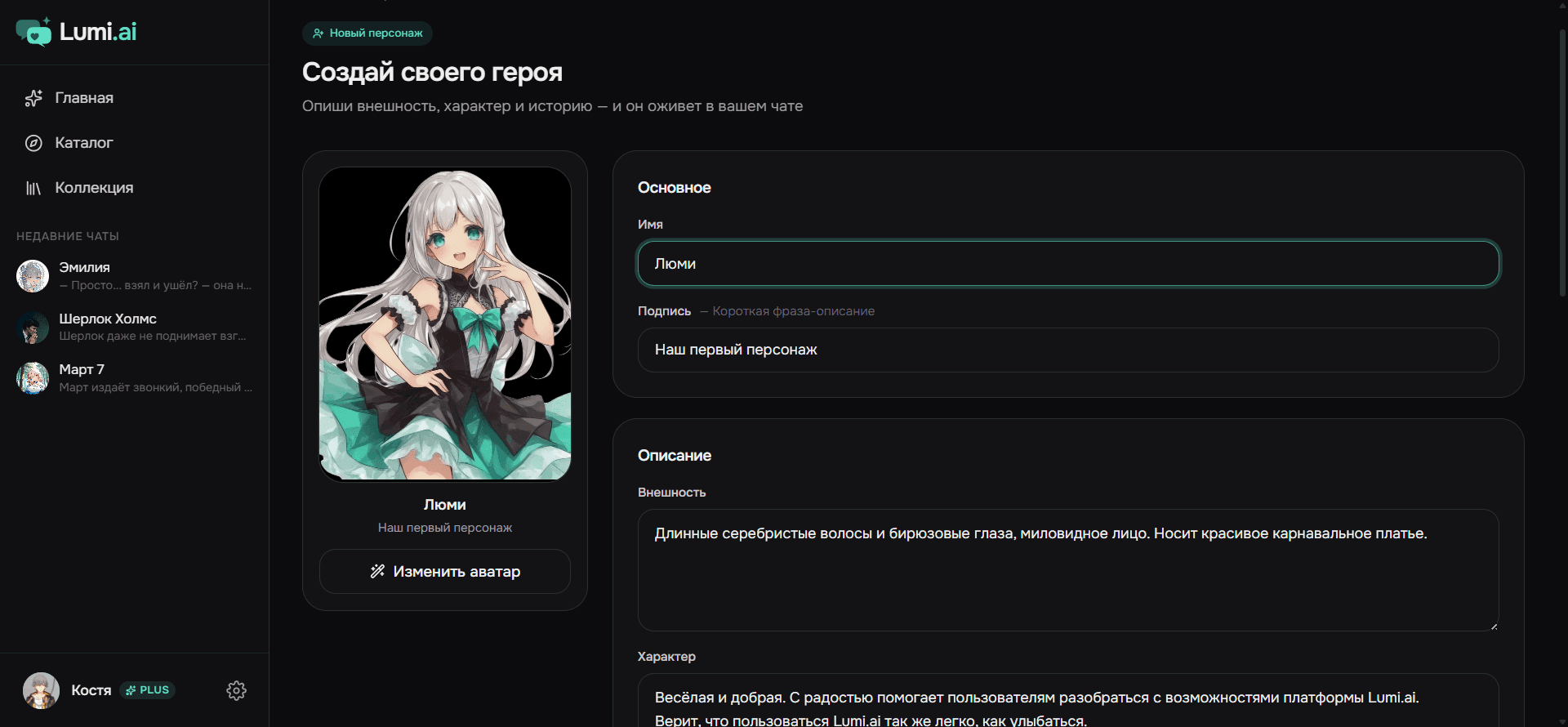1568x727 pixels.
Task: Click the Каталог compass icon
Action: coord(33,143)
